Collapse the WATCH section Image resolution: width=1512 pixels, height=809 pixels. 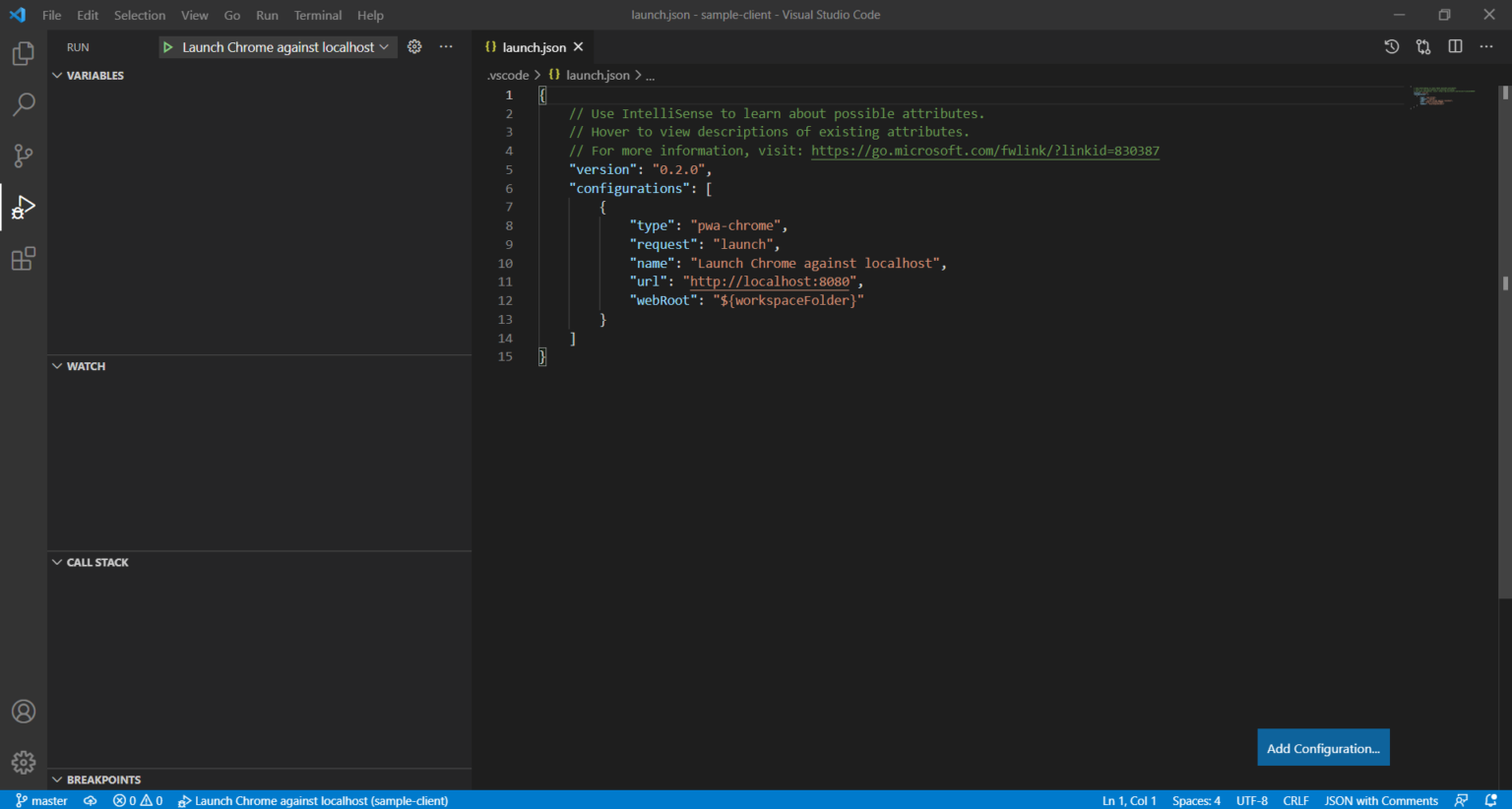point(57,365)
